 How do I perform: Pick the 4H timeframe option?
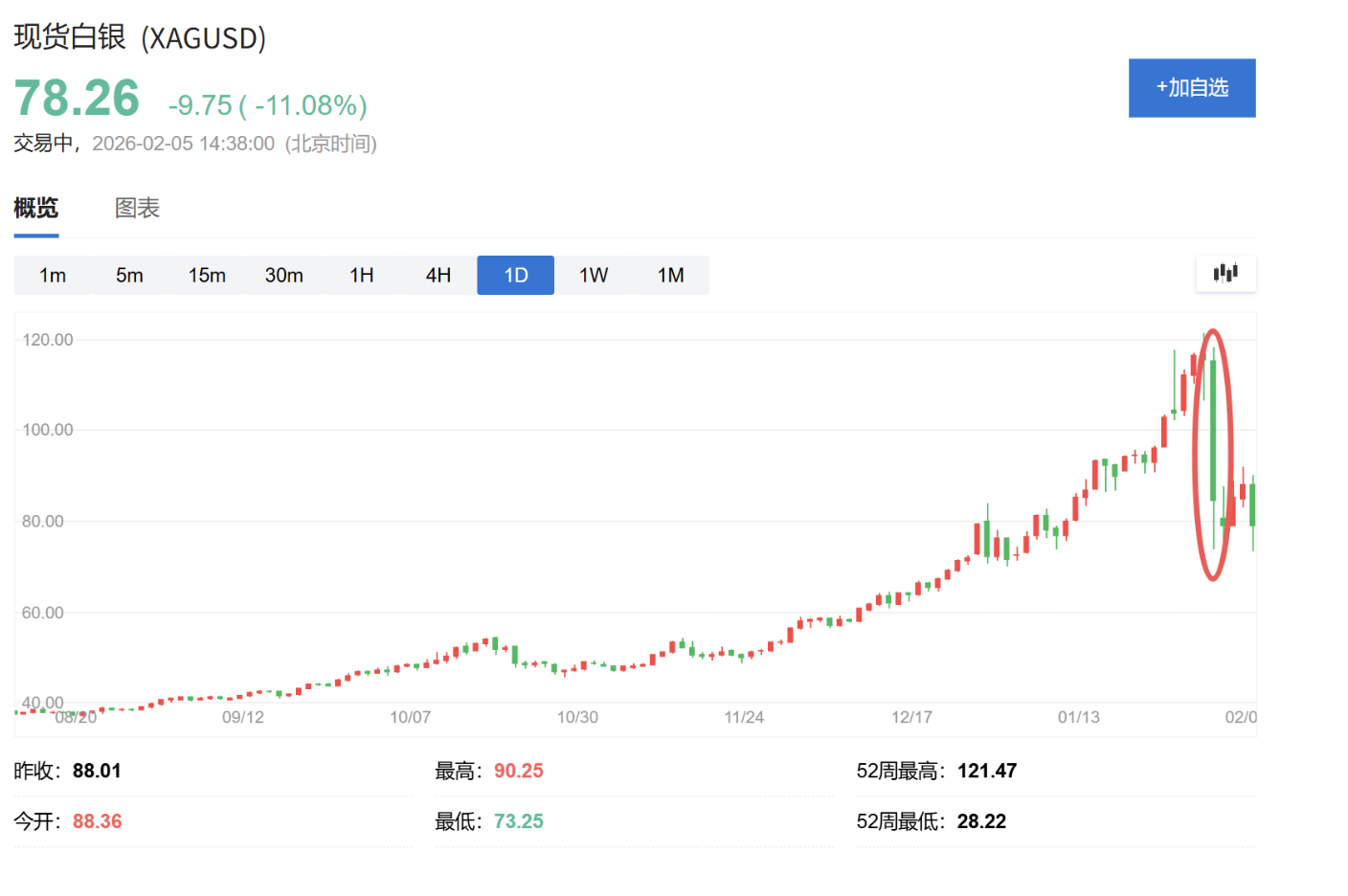coord(438,276)
